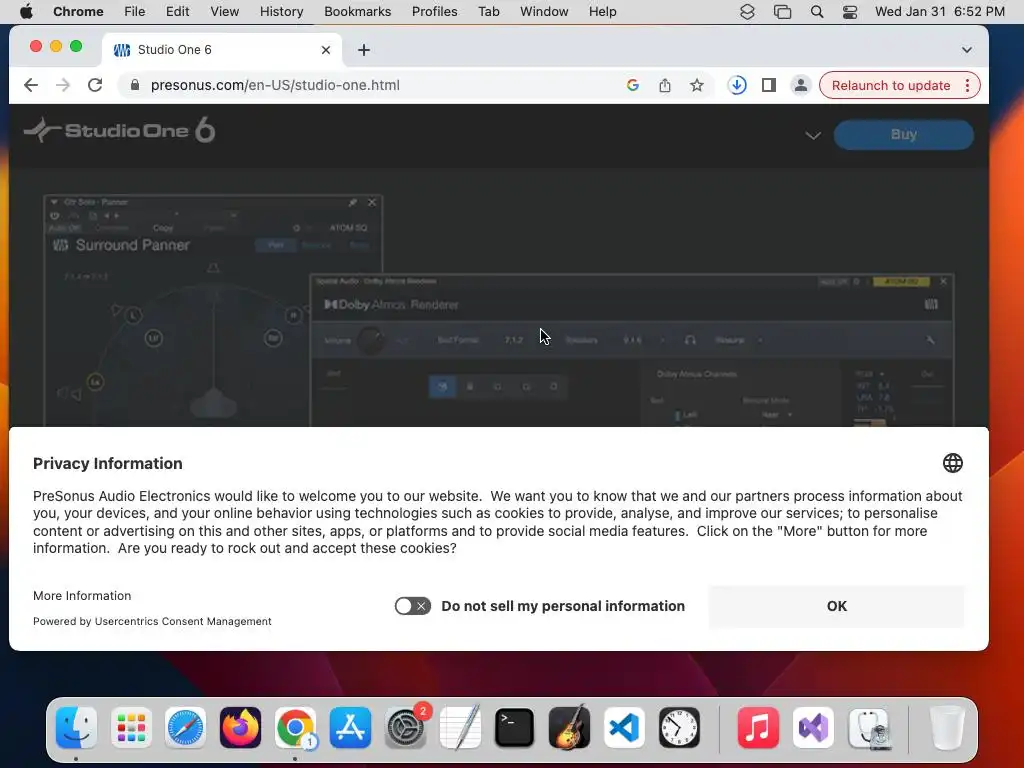
Task: Open More Information link
Action: pos(82,596)
